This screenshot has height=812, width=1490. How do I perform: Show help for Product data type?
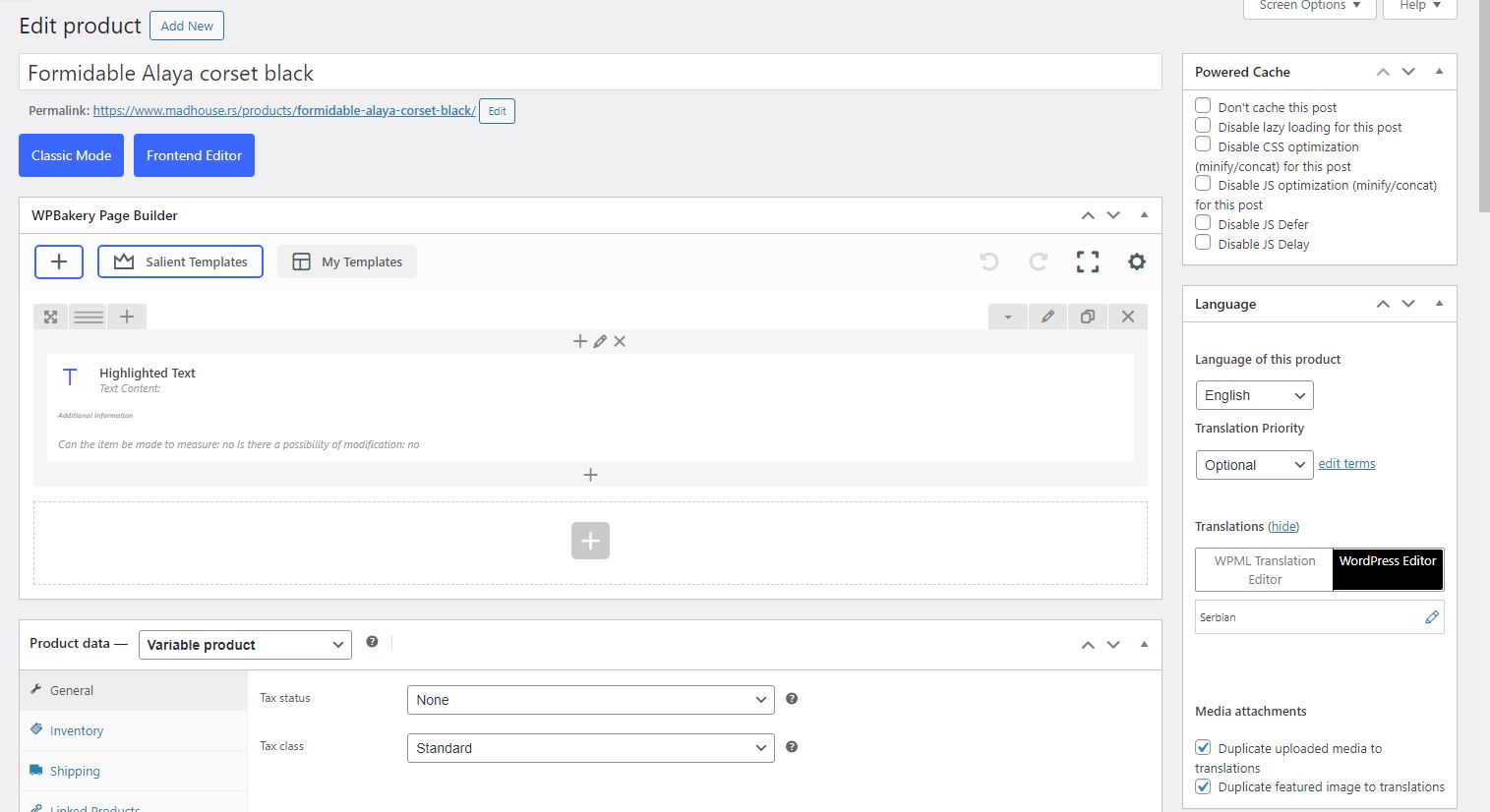[x=372, y=642]
